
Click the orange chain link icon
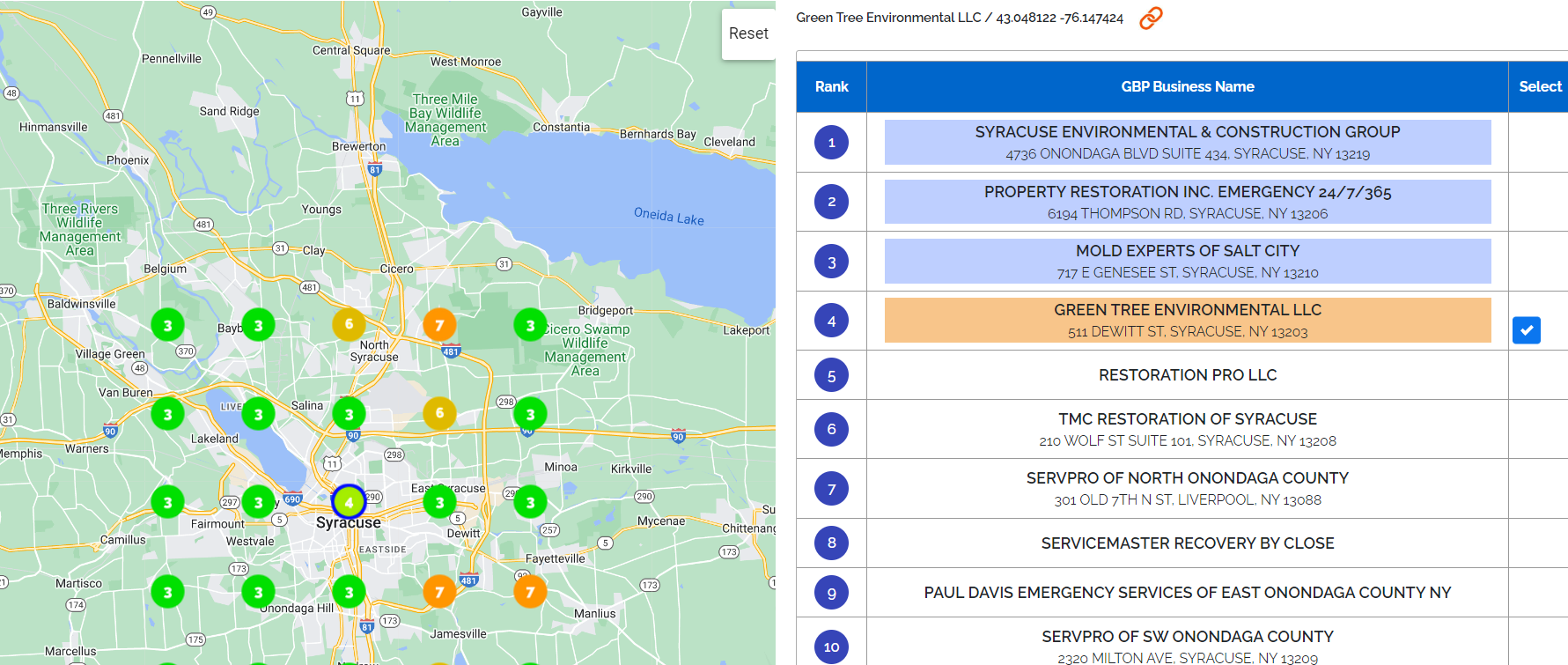(1151, 18)
